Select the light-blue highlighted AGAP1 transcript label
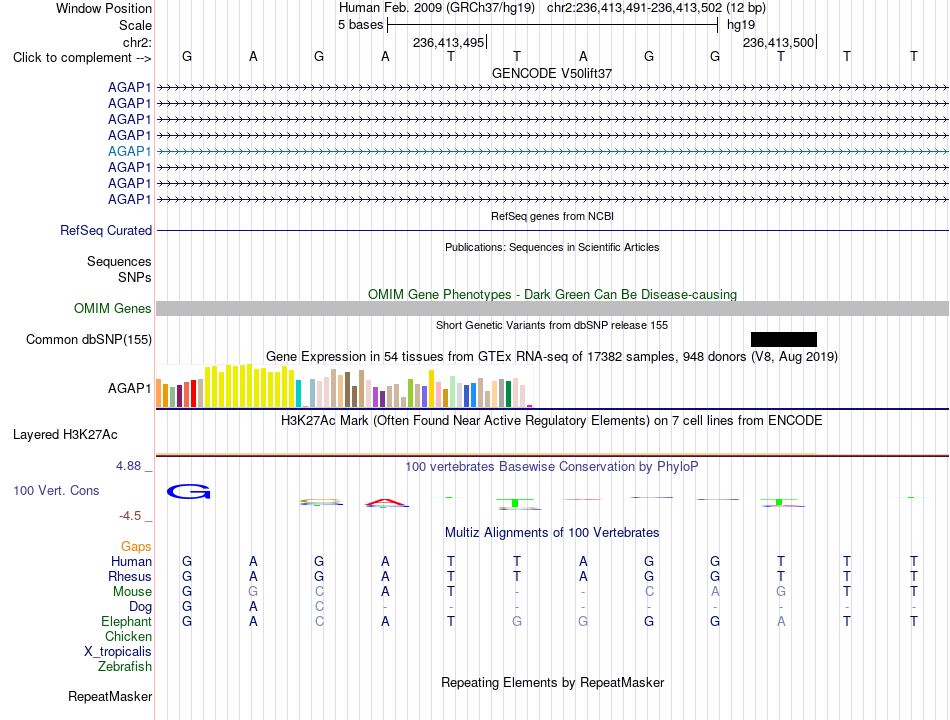Screen dimensions: 950x720 point(130,152)
